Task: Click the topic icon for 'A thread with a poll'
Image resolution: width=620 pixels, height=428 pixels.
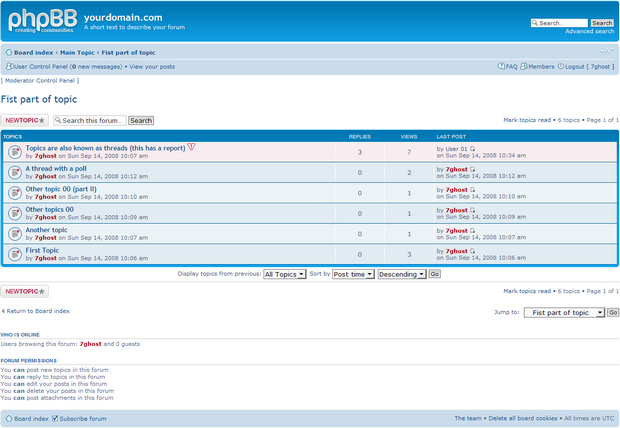Action: pos(15,172)
